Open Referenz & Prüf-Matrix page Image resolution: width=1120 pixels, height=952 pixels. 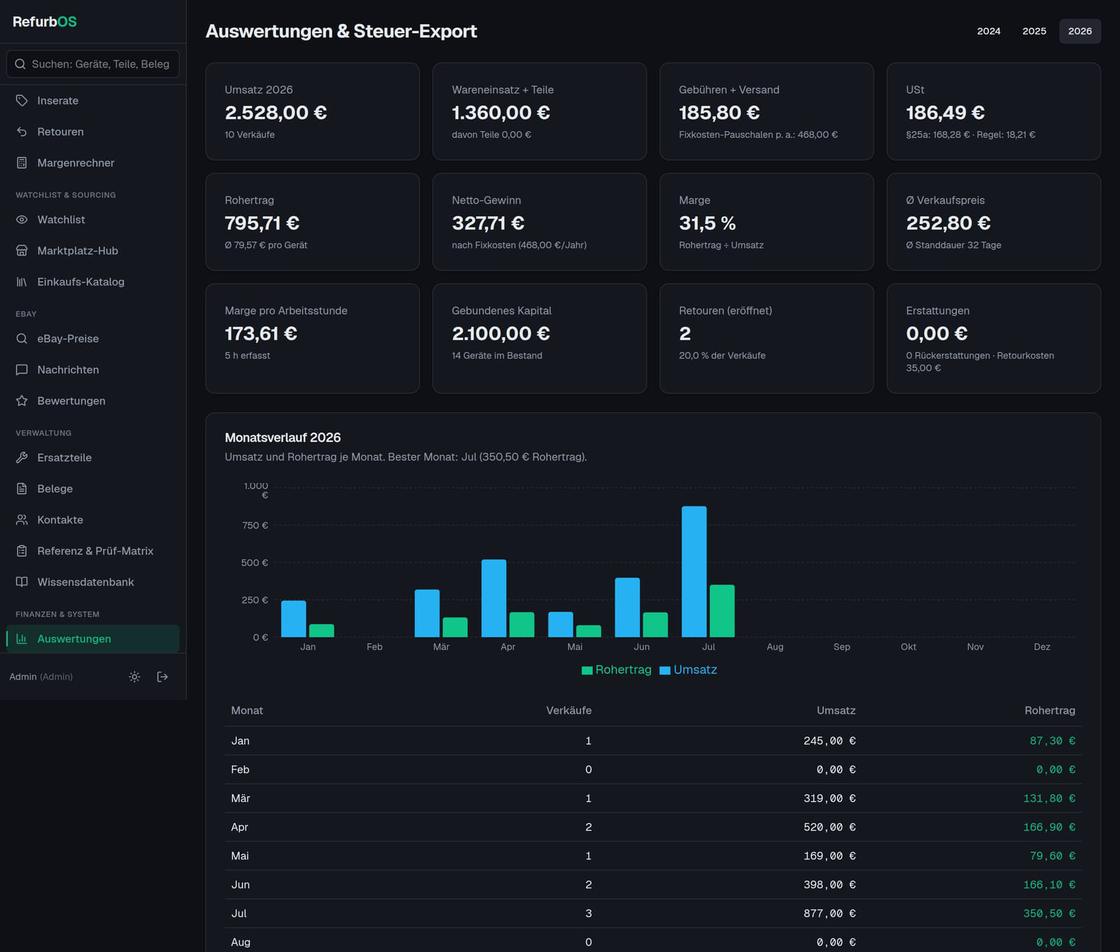pyautogui.click(x=93, y=551)
